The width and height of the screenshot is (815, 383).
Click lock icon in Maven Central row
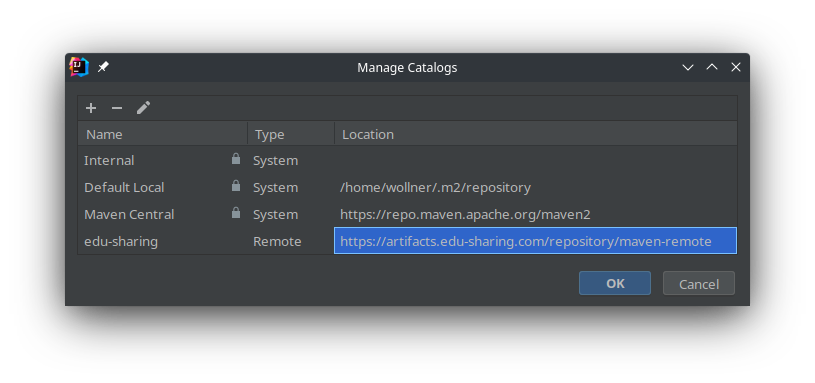point(236,213)
